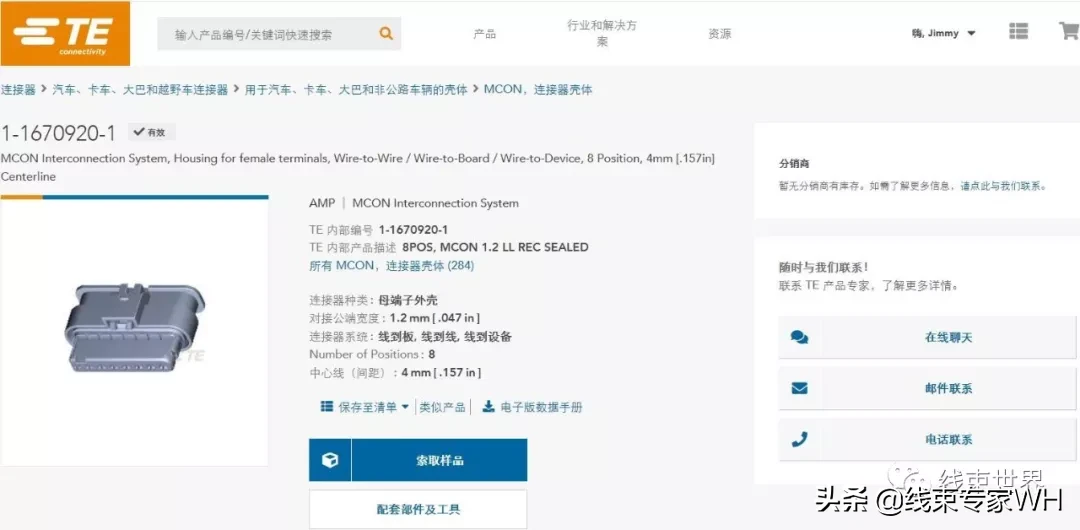Select the 母端子外壳 value

(x=408, y=300)
